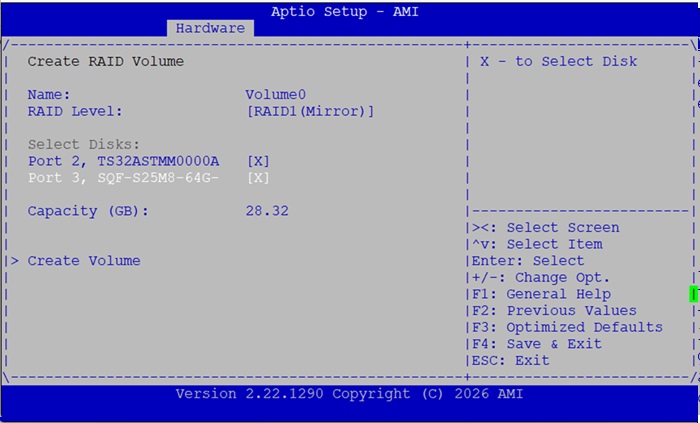Image resolution: width=700 pixels, height=423 pixels.
Task: Open the RAID Level RAID1(Mirror) dropdown
Action: pyautogui.click(x=310, y=111)
